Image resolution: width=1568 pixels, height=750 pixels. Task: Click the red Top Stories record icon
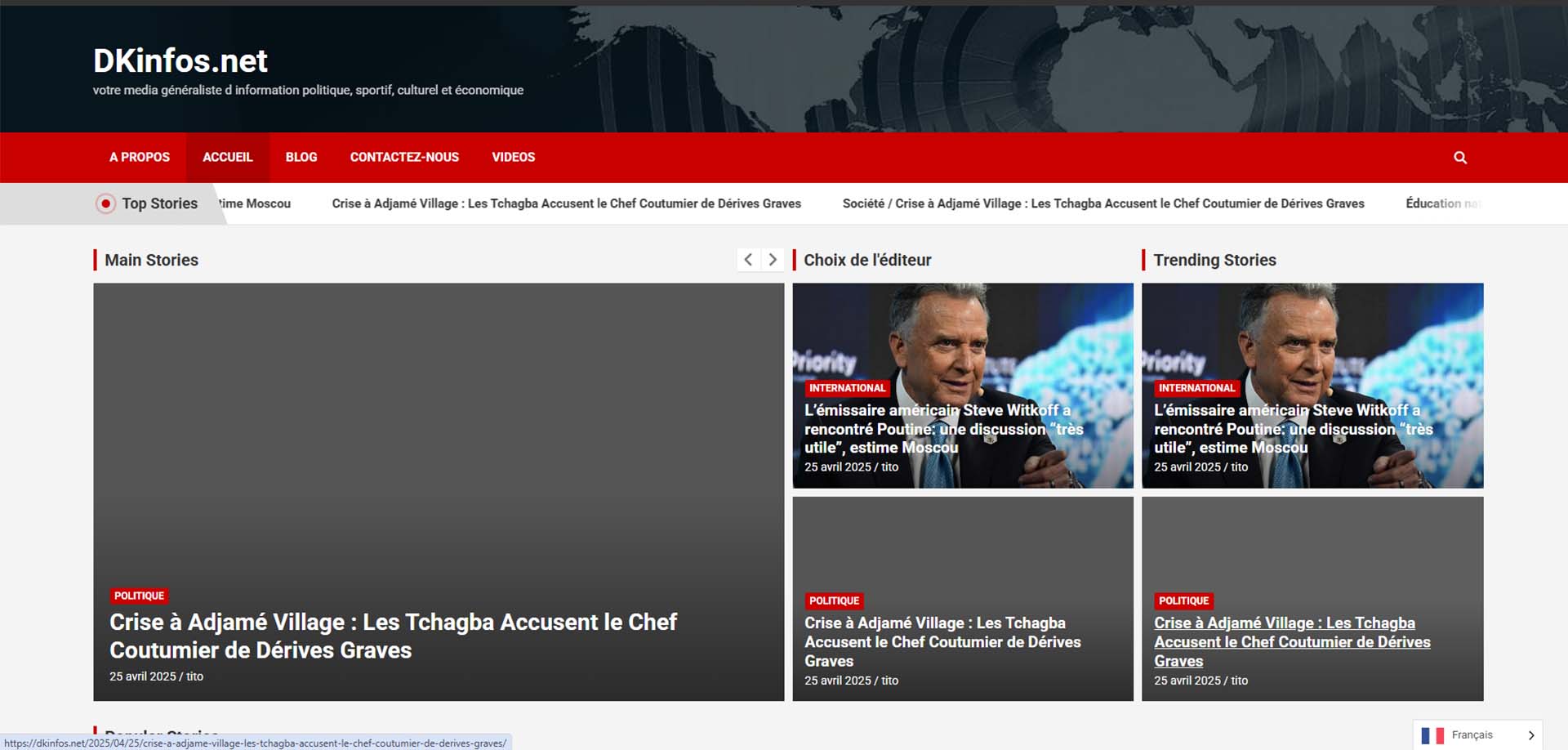105,203
